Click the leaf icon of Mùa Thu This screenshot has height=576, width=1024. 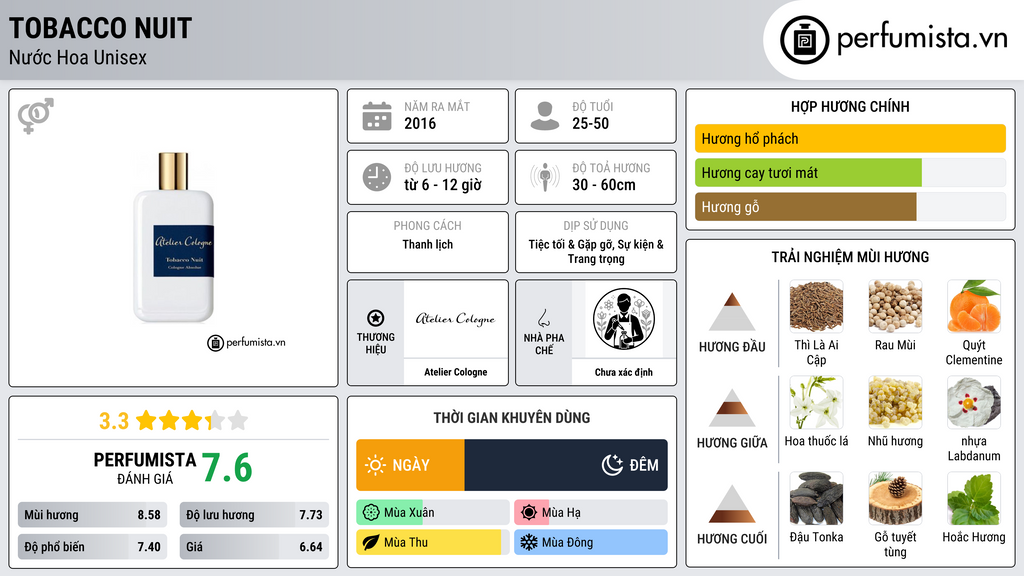[371, 543]
